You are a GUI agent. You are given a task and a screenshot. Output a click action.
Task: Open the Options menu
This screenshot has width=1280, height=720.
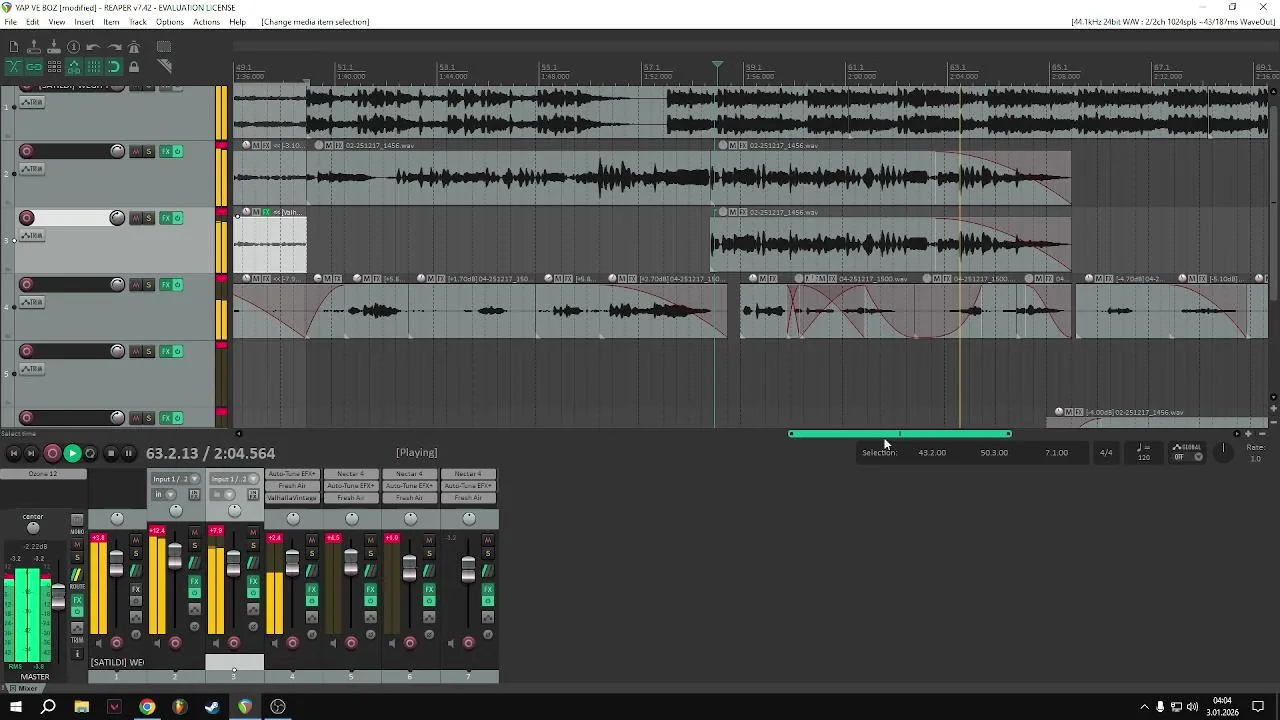[169, 22]
